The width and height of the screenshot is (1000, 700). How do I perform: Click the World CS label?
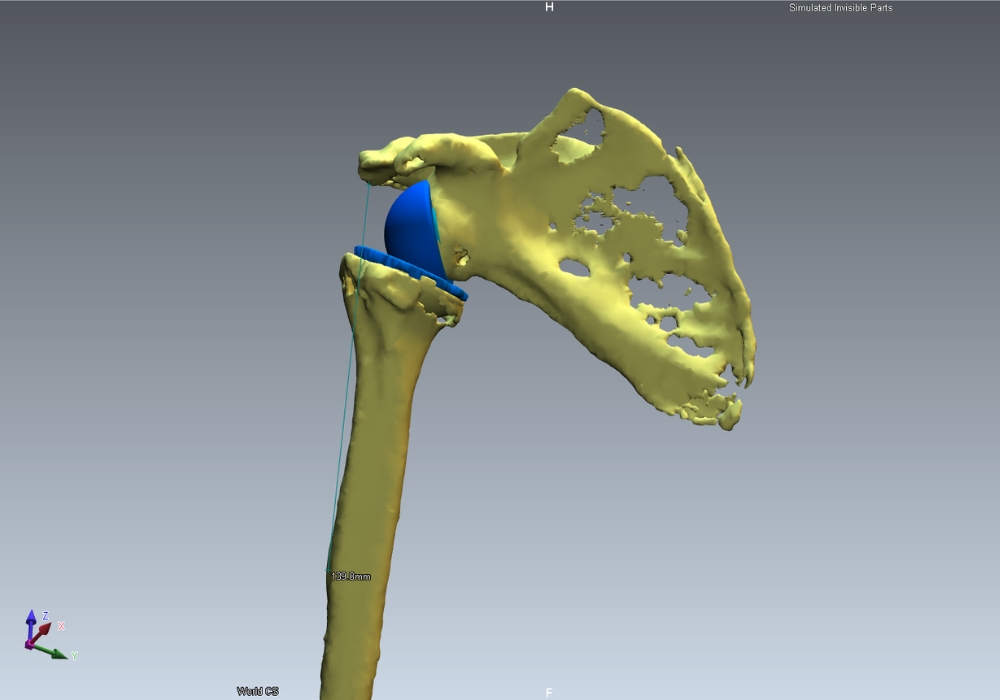pos(257,691)
